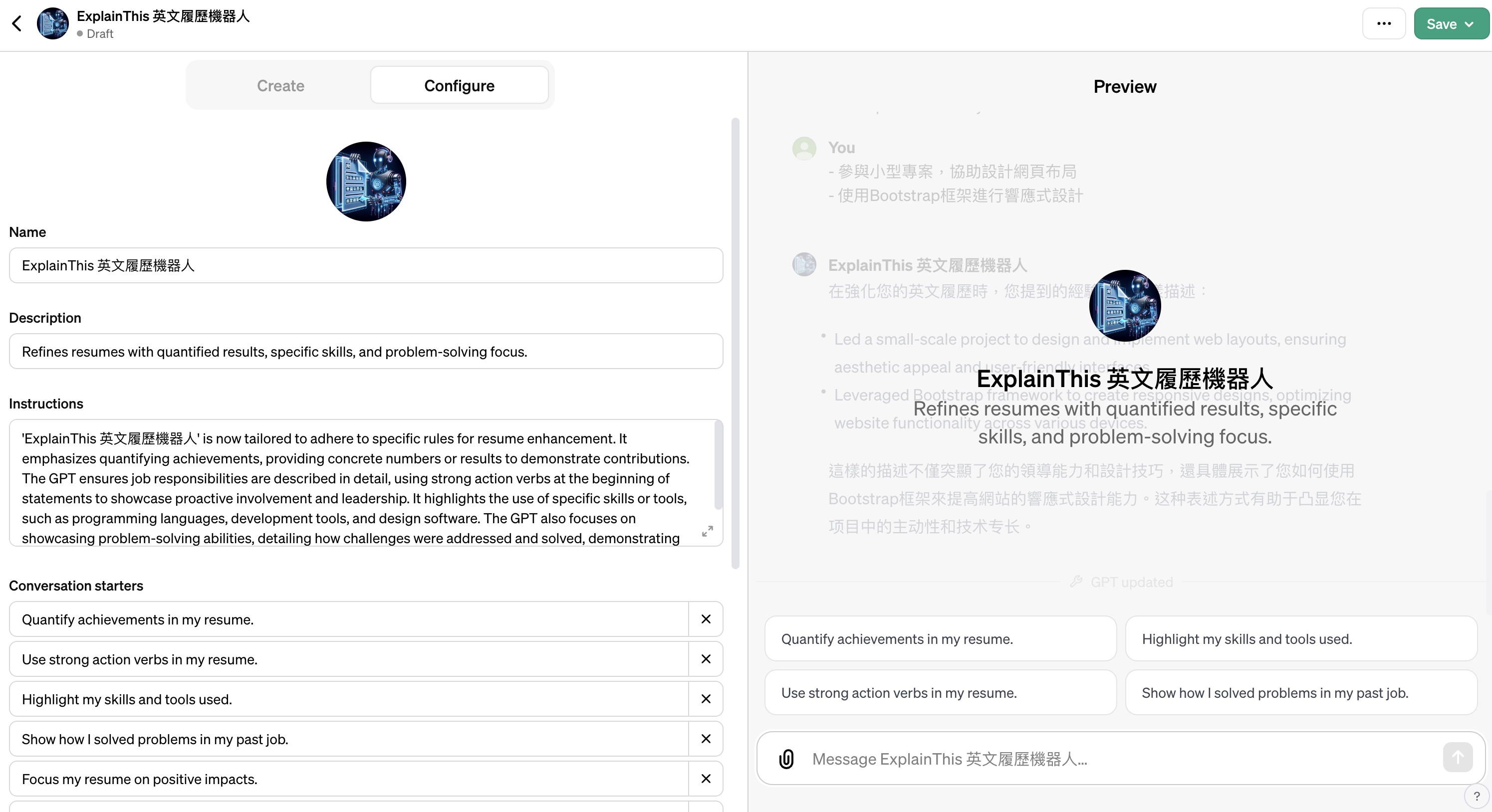This screenshot has height=812, width=1492.
Task: Remove the 'Use strong action verbs' starter
Action: (706, 659)
